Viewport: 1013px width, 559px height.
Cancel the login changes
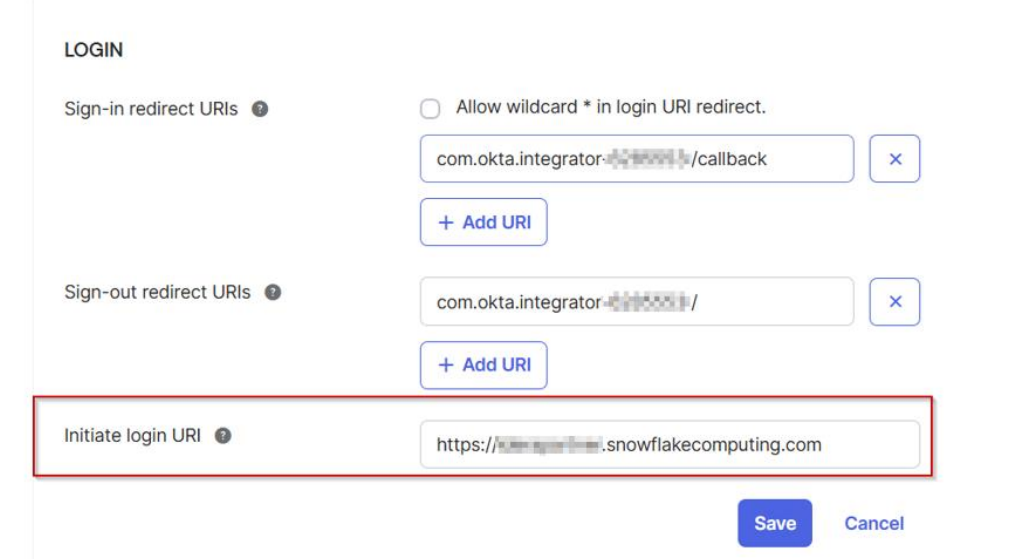873,523
